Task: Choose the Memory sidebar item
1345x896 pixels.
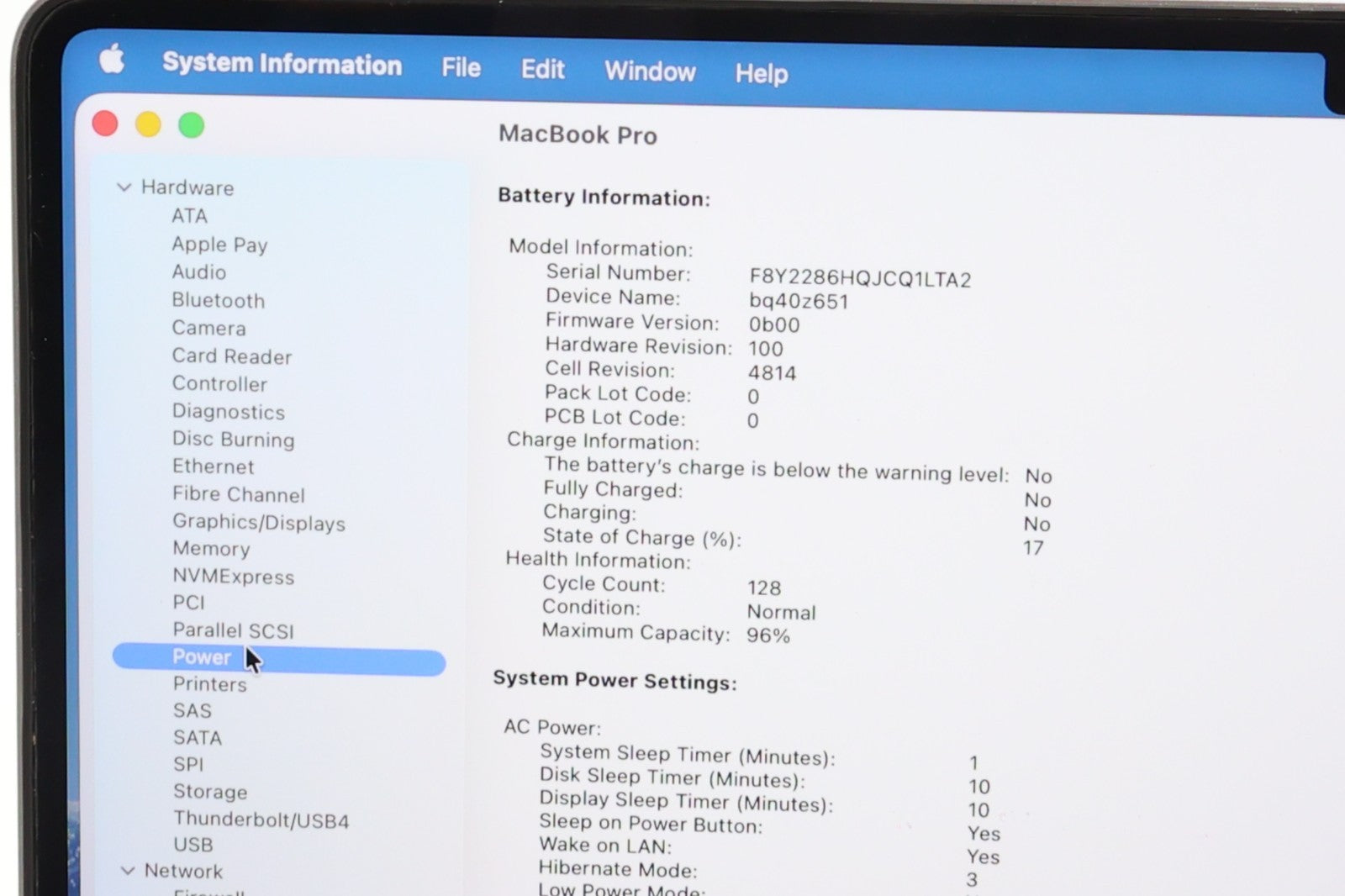Action: (211, 549)
